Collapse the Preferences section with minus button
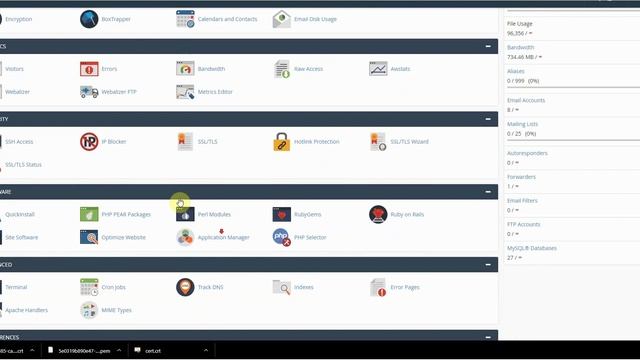Screen dimensions: 640x360 click(488, 337)
